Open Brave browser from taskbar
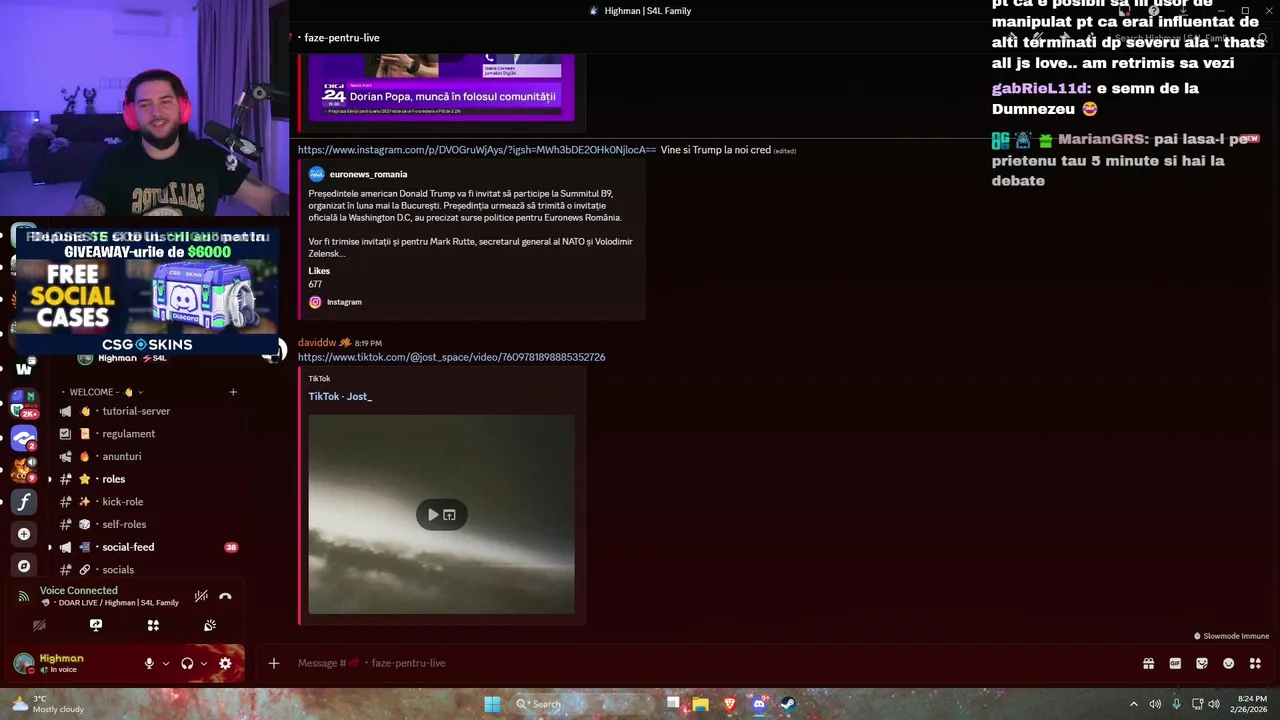The image size is (1280, 720). pos(730,704)
